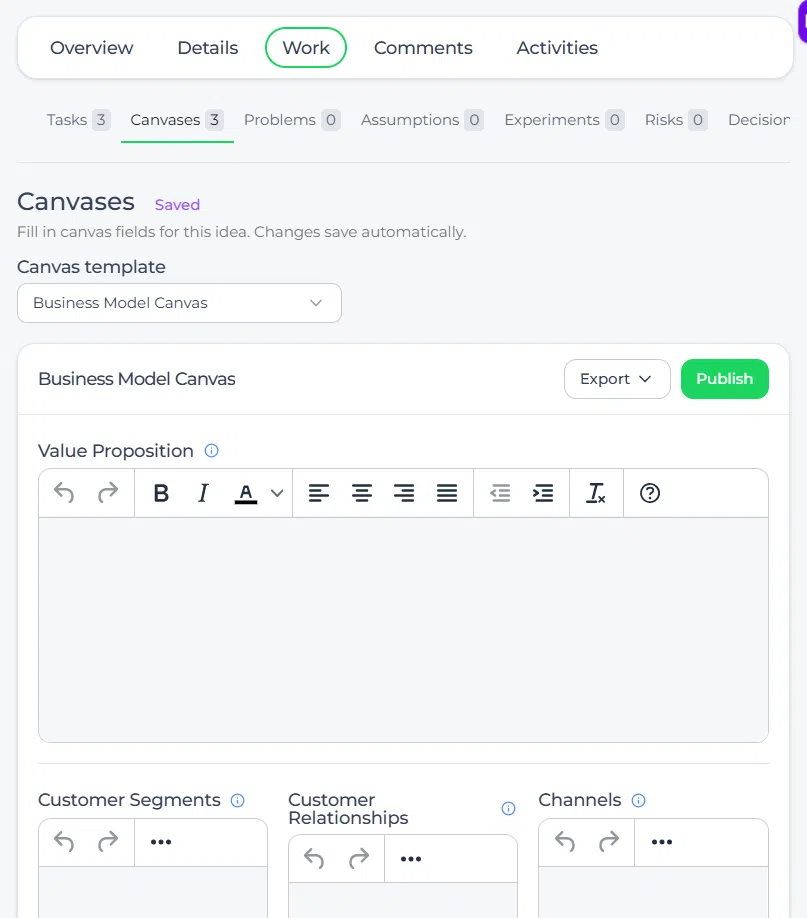View the Problems sub-tab
Screen dimensions: 807x918
[x=292, y=120]
